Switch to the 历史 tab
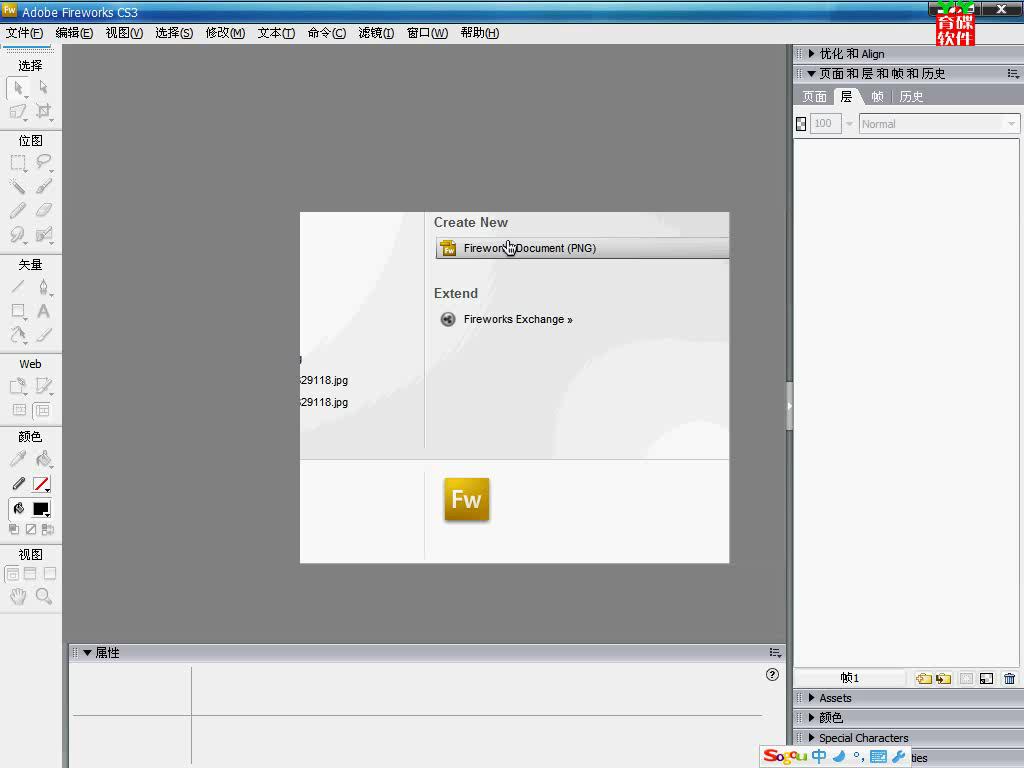 (x=911, y=97)
